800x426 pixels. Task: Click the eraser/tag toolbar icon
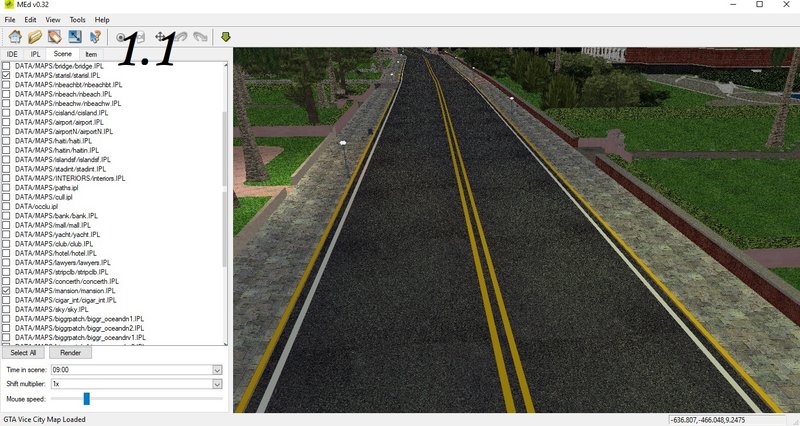pyautogui.click(x=55, y=37)
